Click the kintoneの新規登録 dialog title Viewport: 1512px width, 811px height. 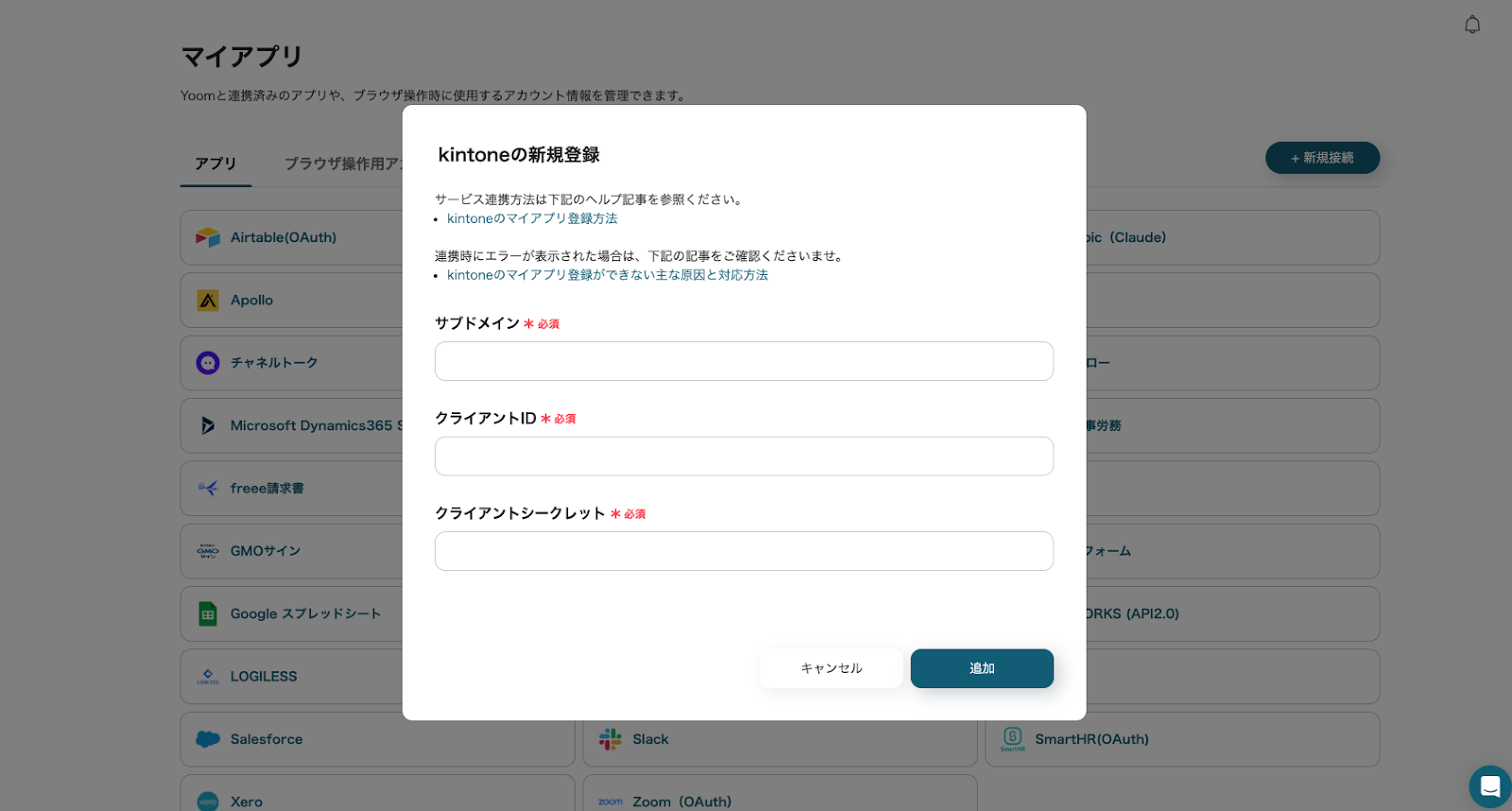(519, 155)
